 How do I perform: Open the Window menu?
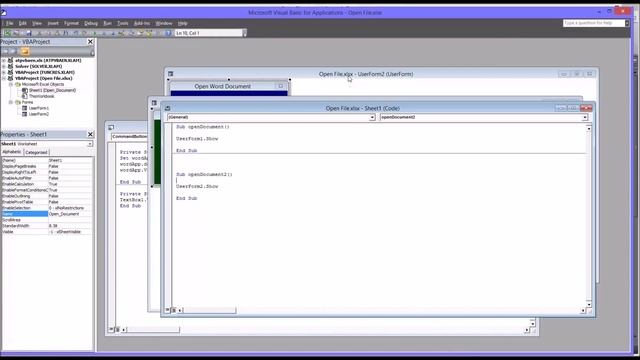(x=164, y=23)
